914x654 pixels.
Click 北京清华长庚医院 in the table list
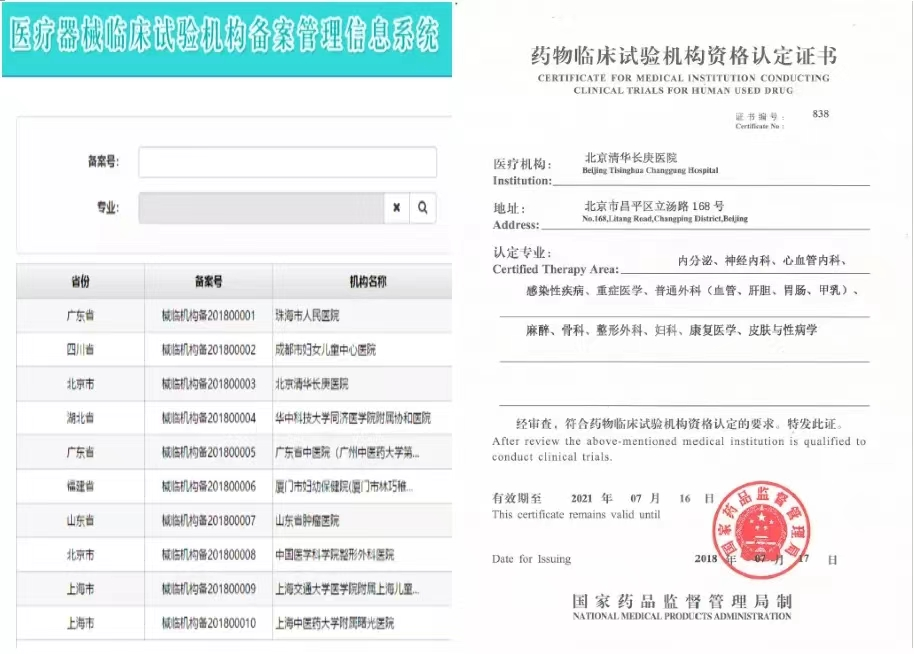pos(312,384)
